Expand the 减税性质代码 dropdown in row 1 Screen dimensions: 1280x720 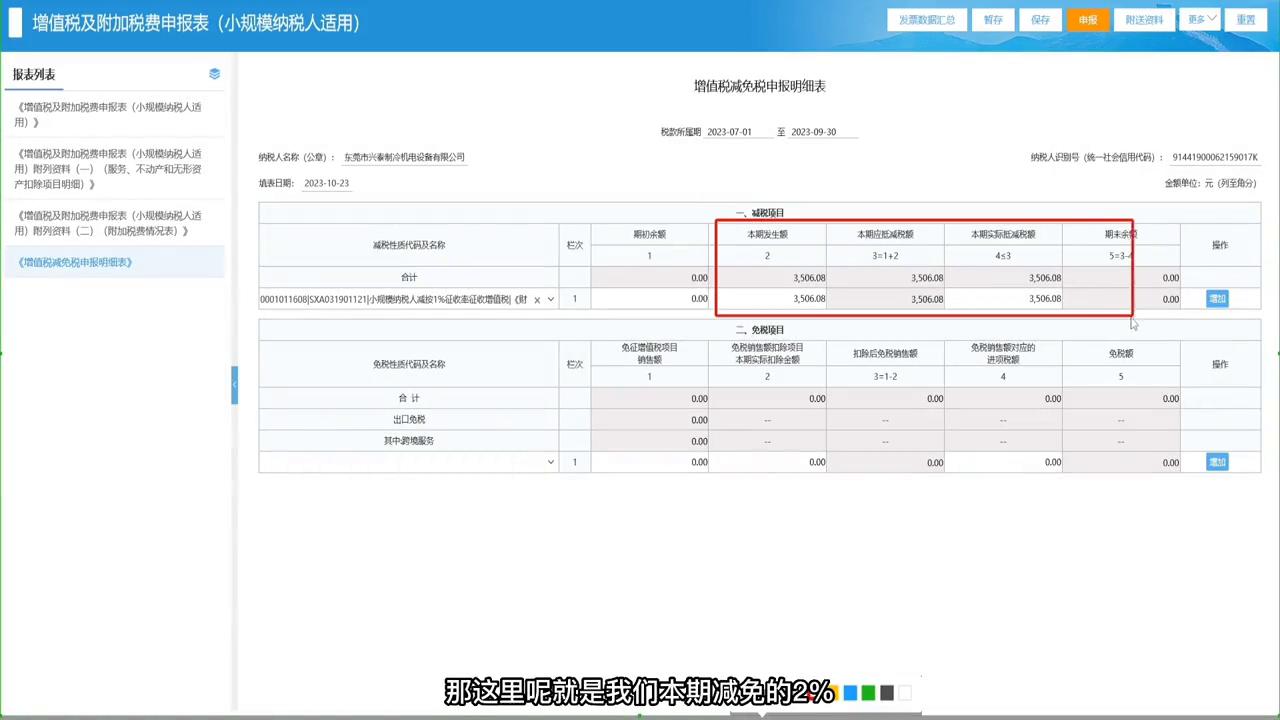[x=550, y=298]
